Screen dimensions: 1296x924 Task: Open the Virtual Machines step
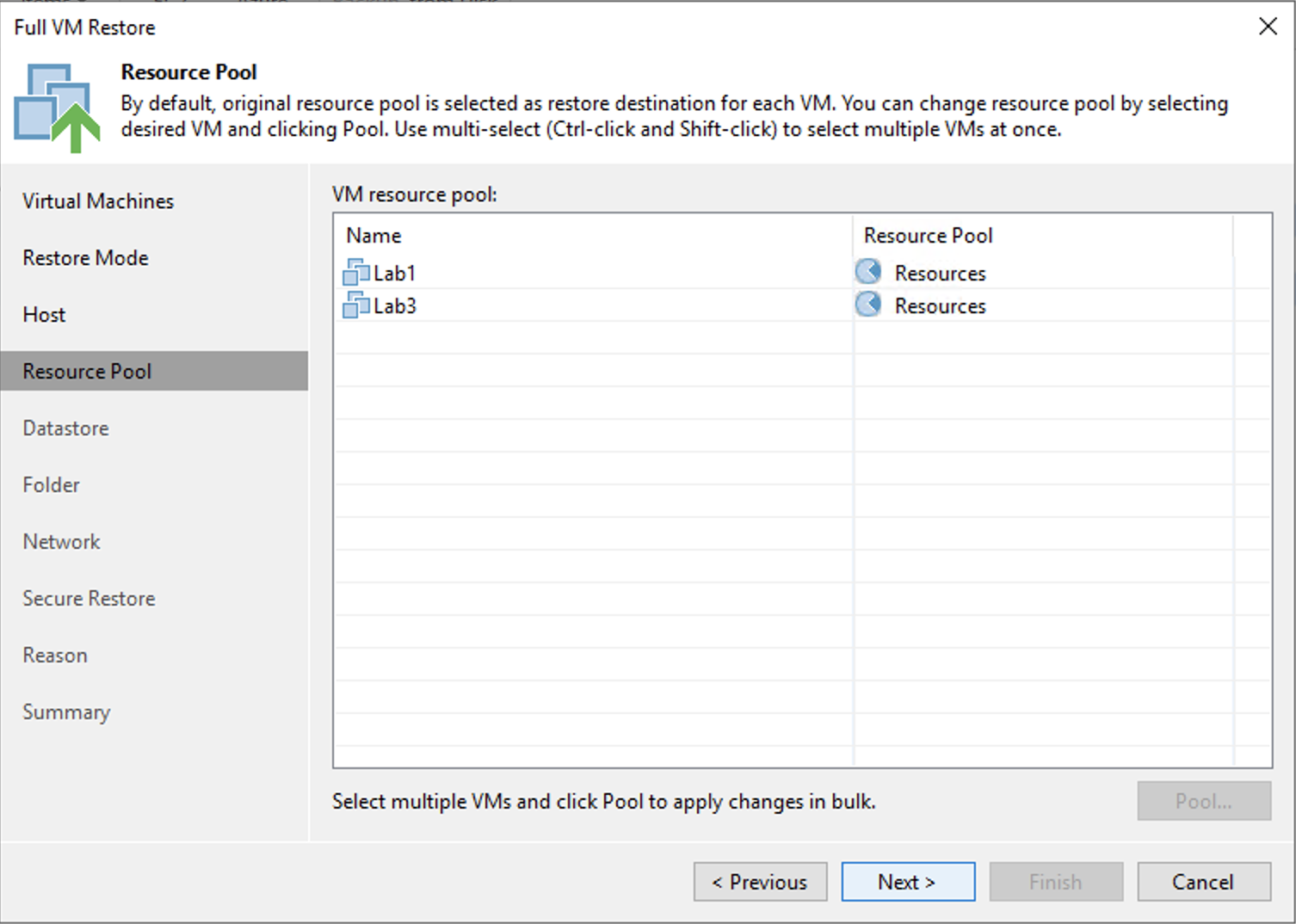pyautogui.click(x=98, y=201)
